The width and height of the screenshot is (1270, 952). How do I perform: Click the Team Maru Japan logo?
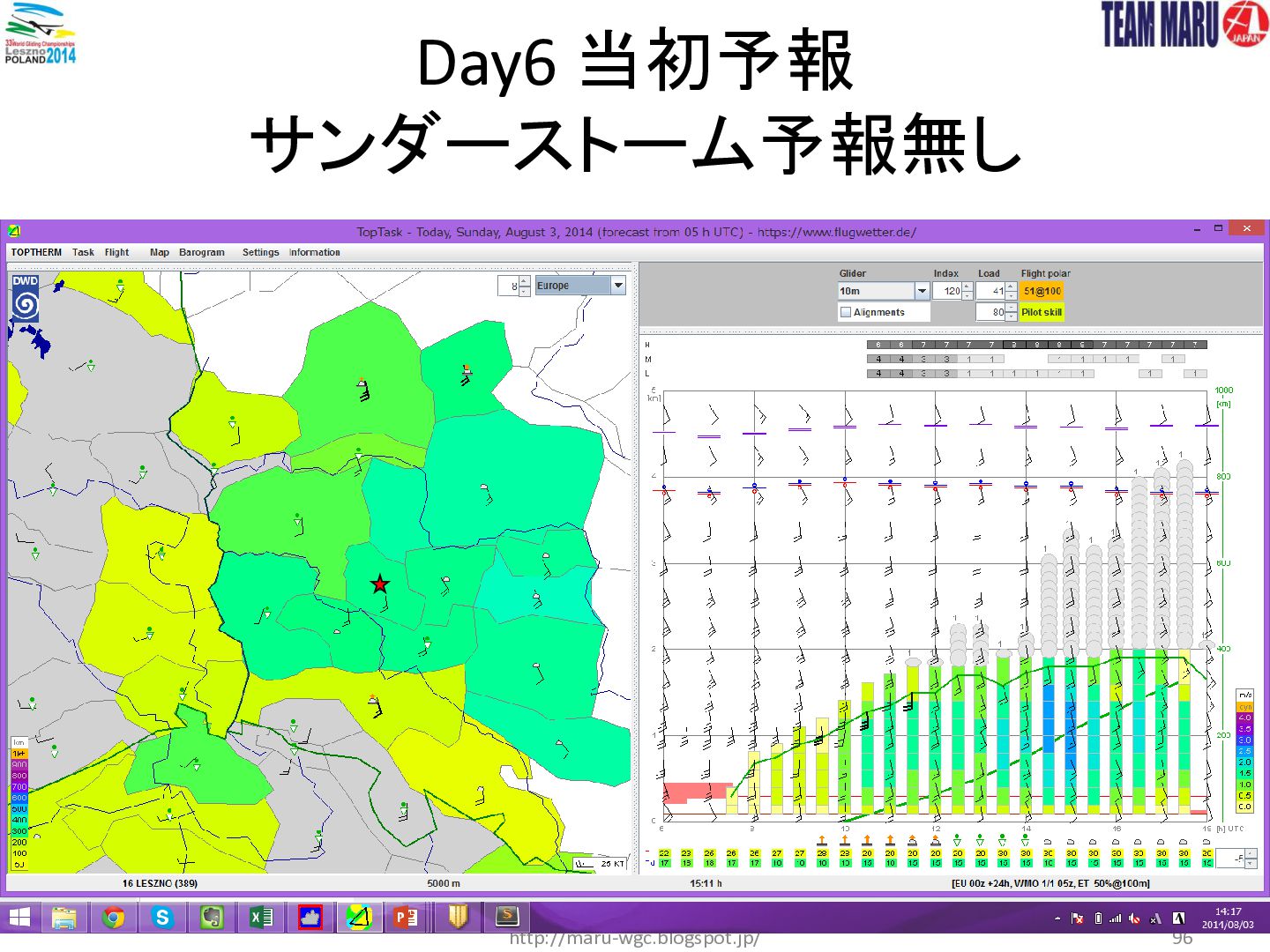(1184, 24)
